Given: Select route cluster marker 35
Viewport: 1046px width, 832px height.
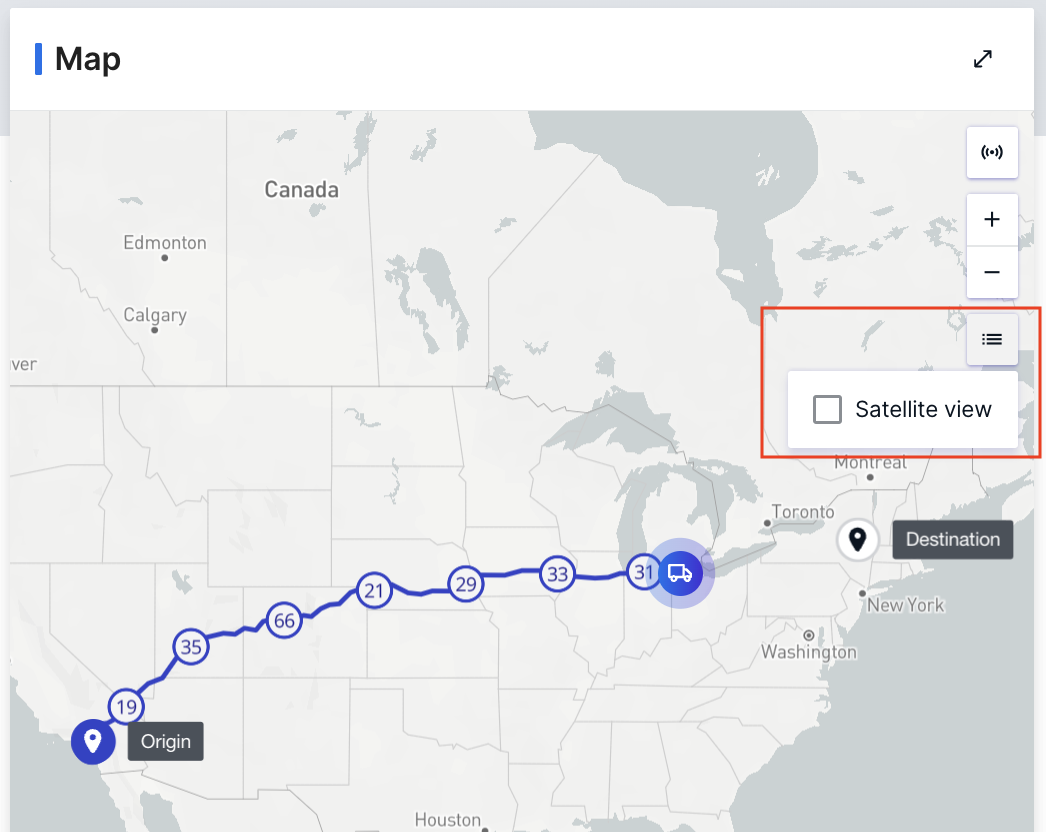Looking at the screenshot, I should click(191, 647).
